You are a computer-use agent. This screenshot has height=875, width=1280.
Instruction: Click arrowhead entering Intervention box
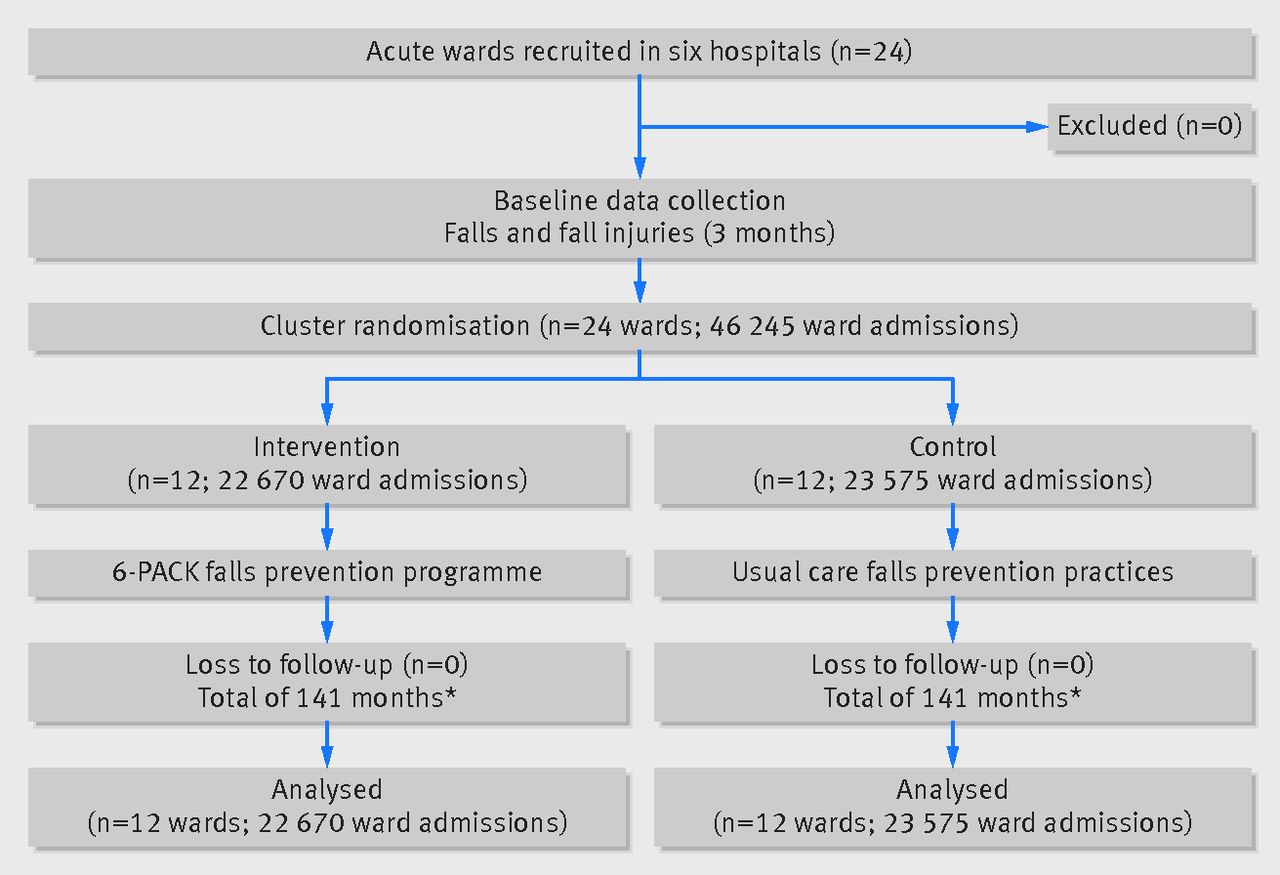pos(326,413)
